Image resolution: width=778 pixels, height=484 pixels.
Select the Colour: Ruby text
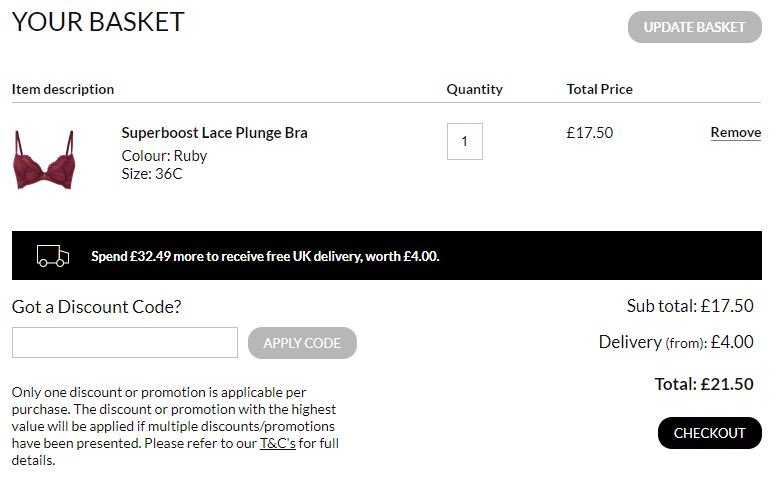click(x=164, y=156)
